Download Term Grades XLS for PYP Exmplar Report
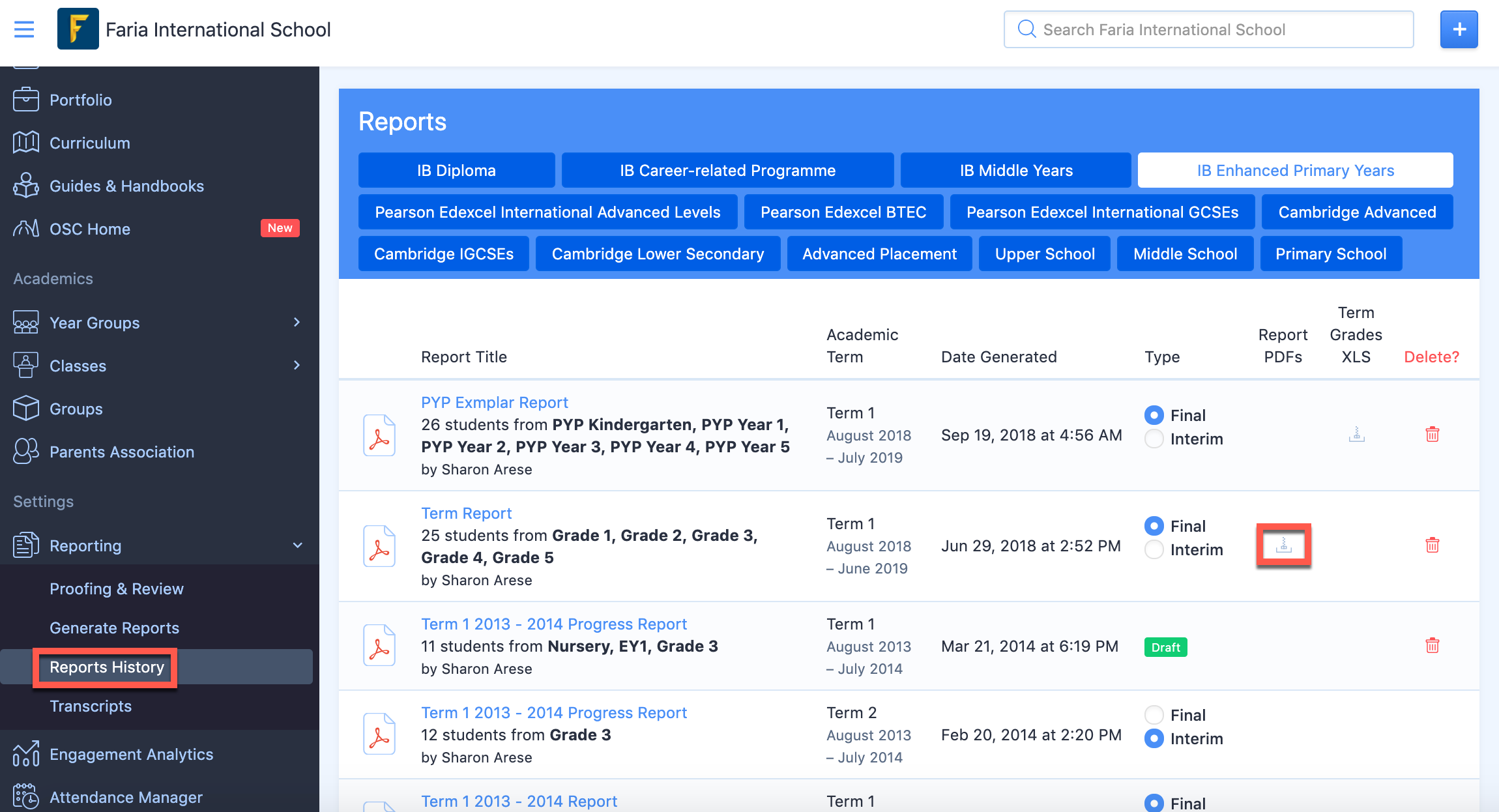 point(1356,435)
